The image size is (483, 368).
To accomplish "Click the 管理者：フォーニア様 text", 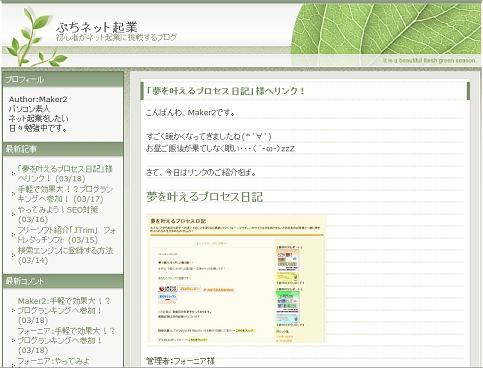I will pyautogui.click(x=181, y=361).
